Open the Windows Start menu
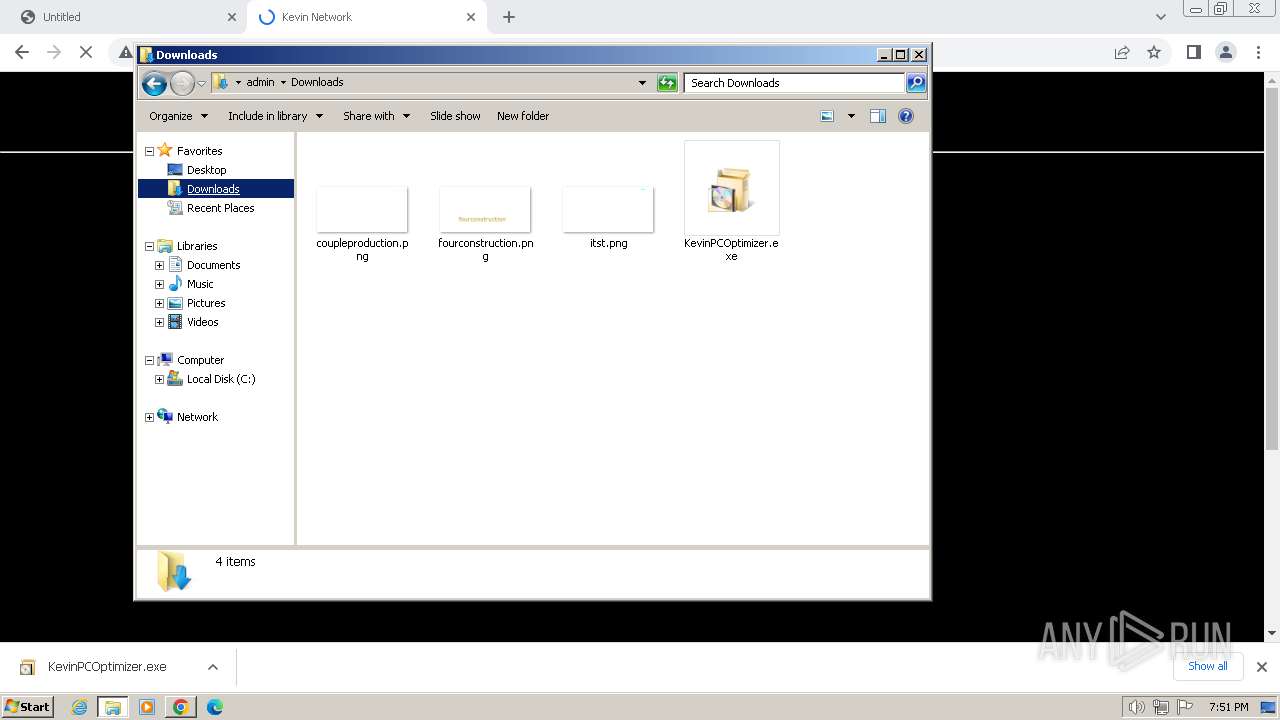The image size is (1280, 720). [x=27, y=706]
